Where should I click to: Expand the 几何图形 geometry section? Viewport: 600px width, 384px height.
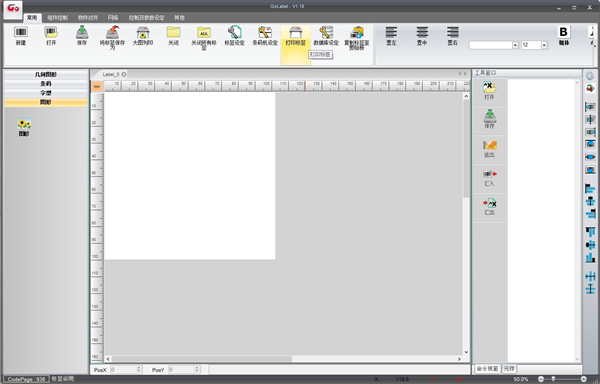(x=46, y=75)
